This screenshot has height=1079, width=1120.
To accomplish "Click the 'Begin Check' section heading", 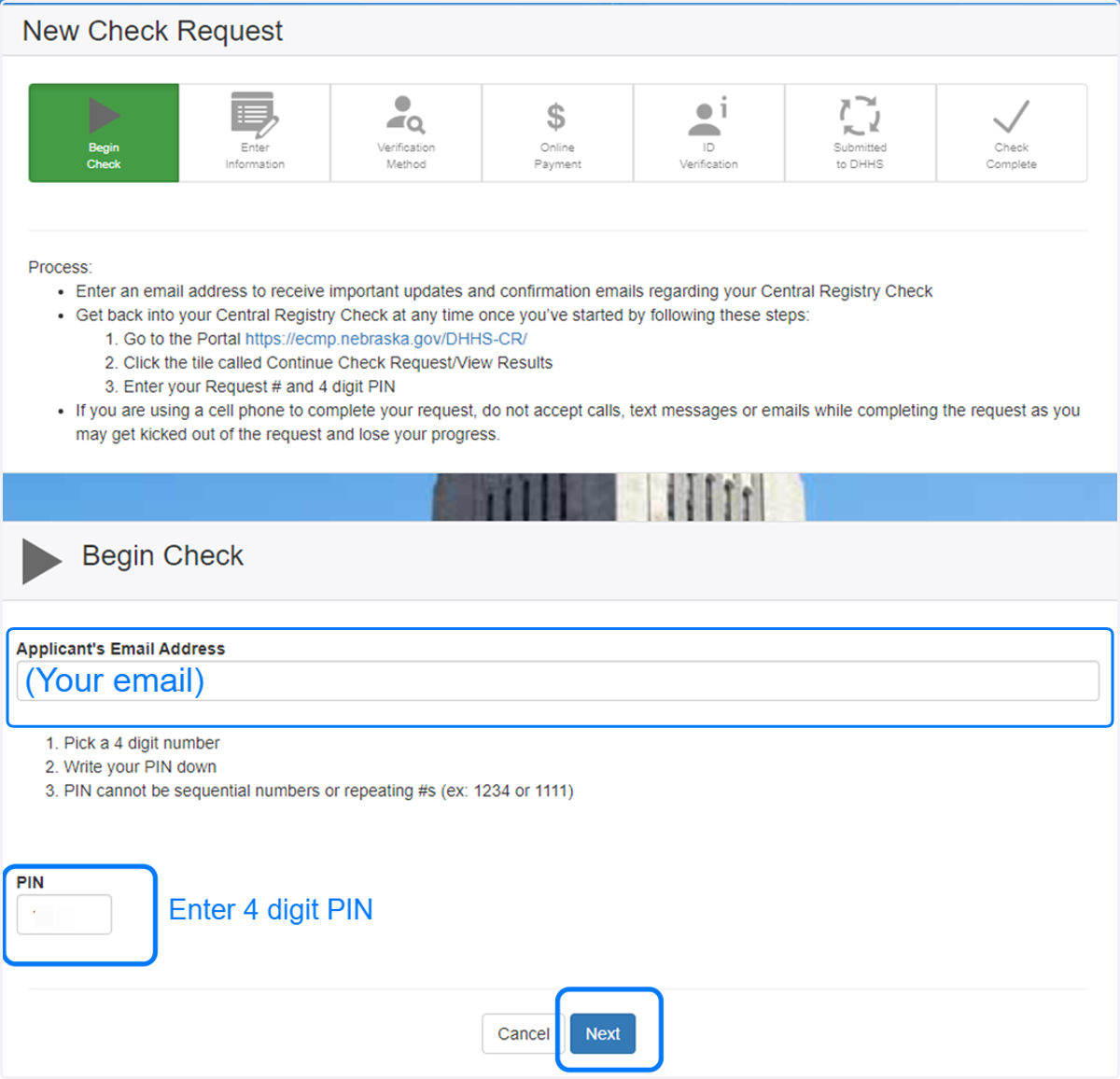I will tap(162, 555).
